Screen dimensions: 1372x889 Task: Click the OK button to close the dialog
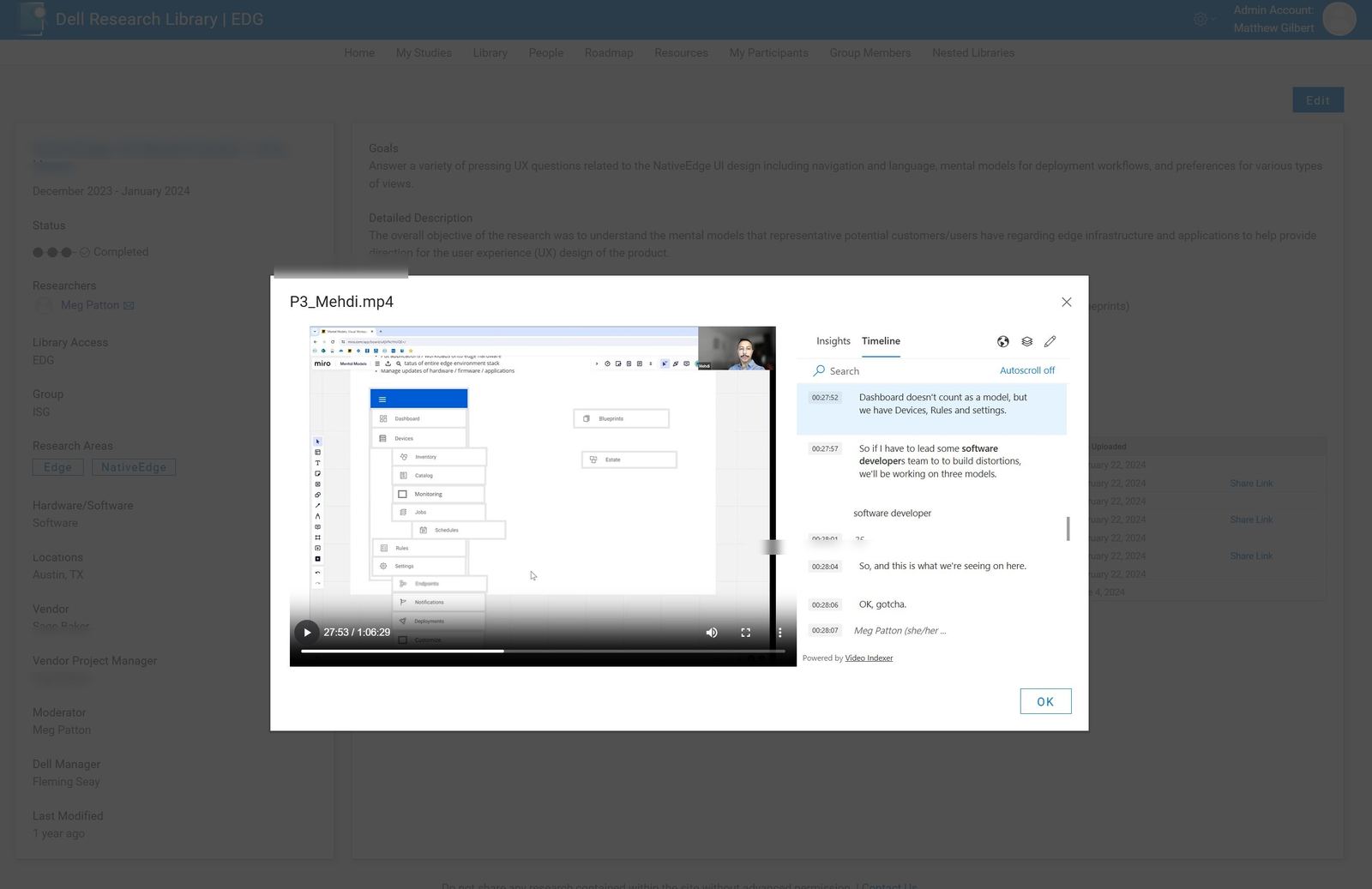(1045, 701)
